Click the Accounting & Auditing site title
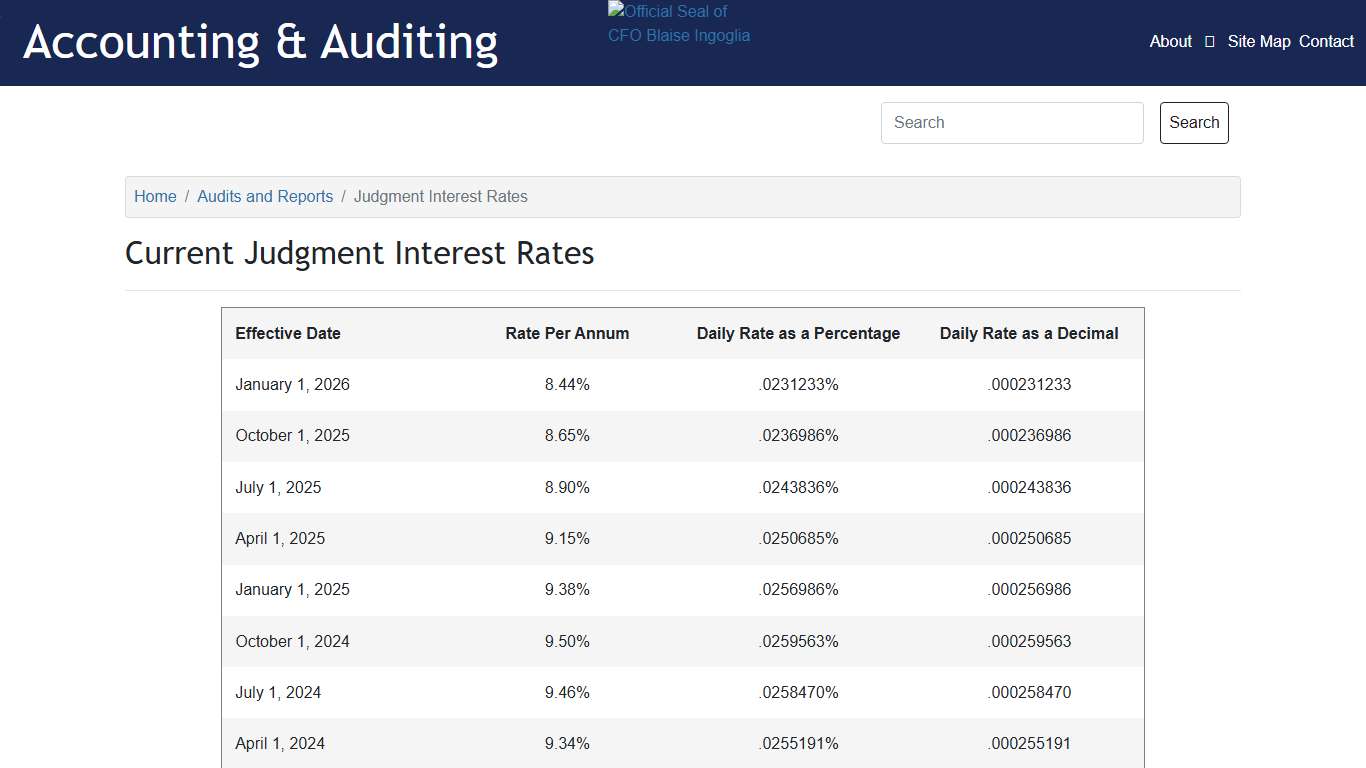The height and width of the screenshot is (768, 1366). click(261, 42)
